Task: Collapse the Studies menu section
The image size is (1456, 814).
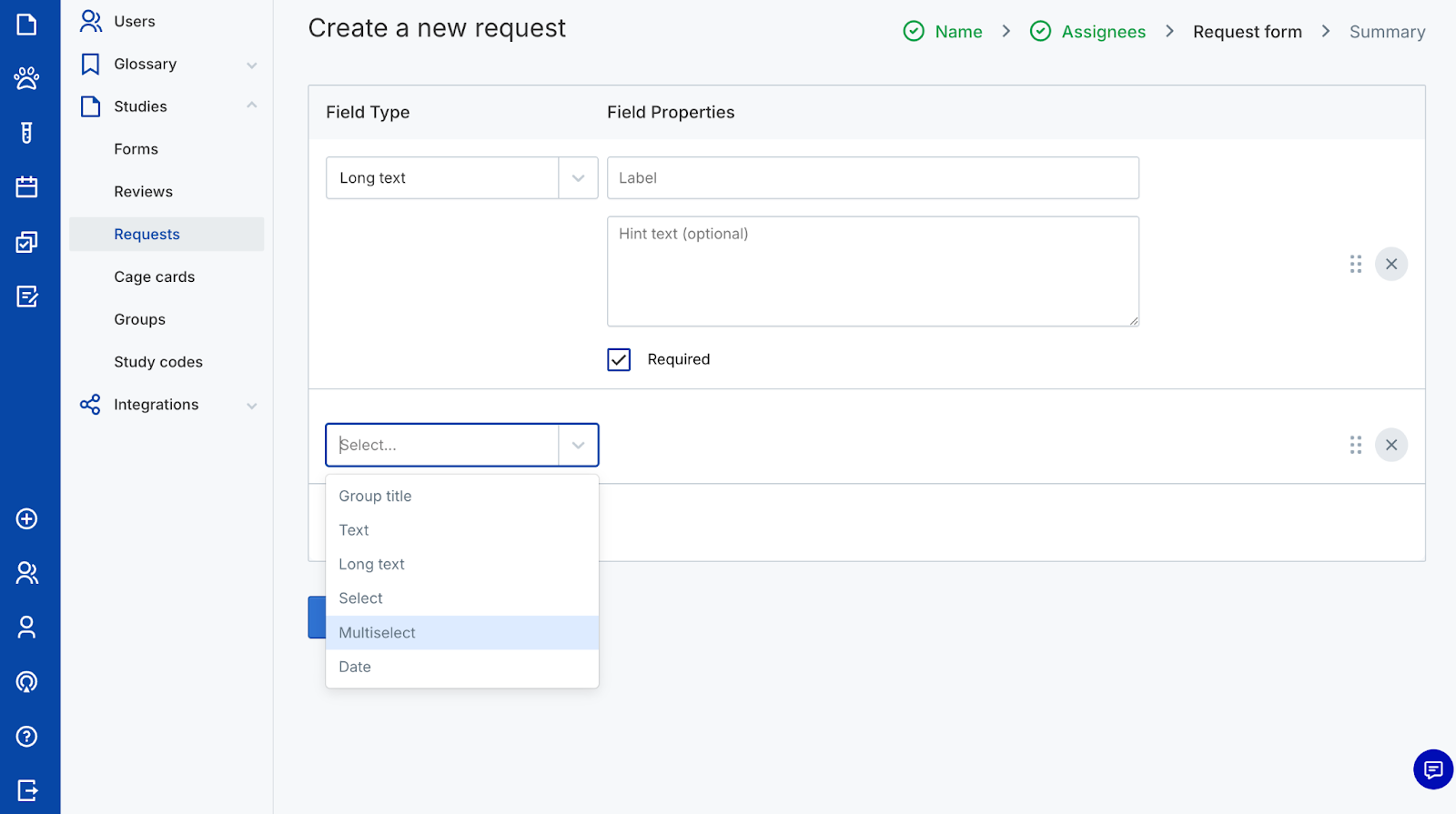Action: click(252, 106)
